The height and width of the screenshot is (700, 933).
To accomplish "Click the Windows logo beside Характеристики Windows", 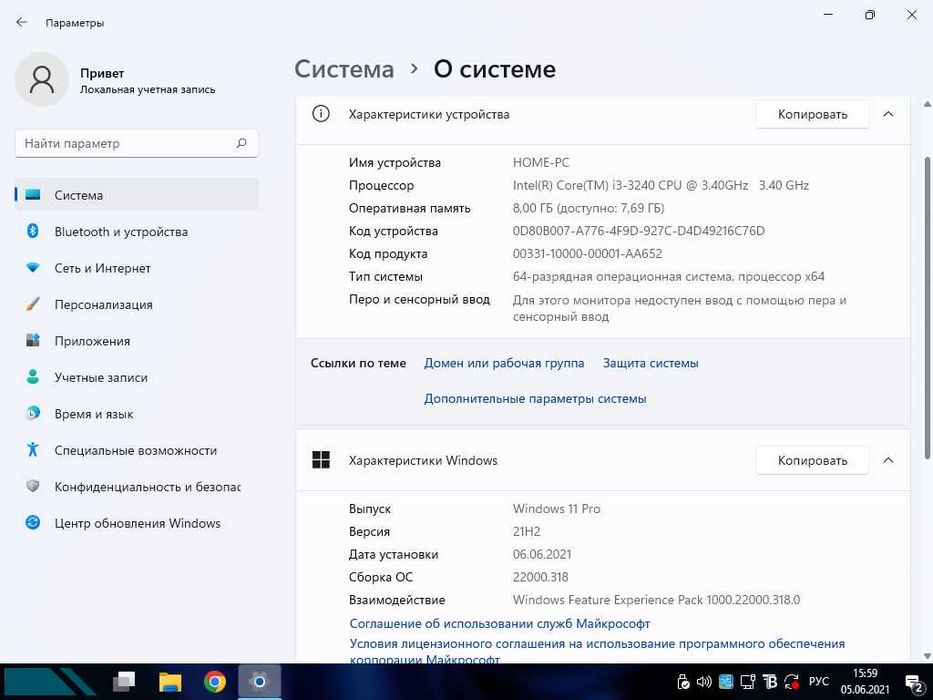I will [321, 460].
